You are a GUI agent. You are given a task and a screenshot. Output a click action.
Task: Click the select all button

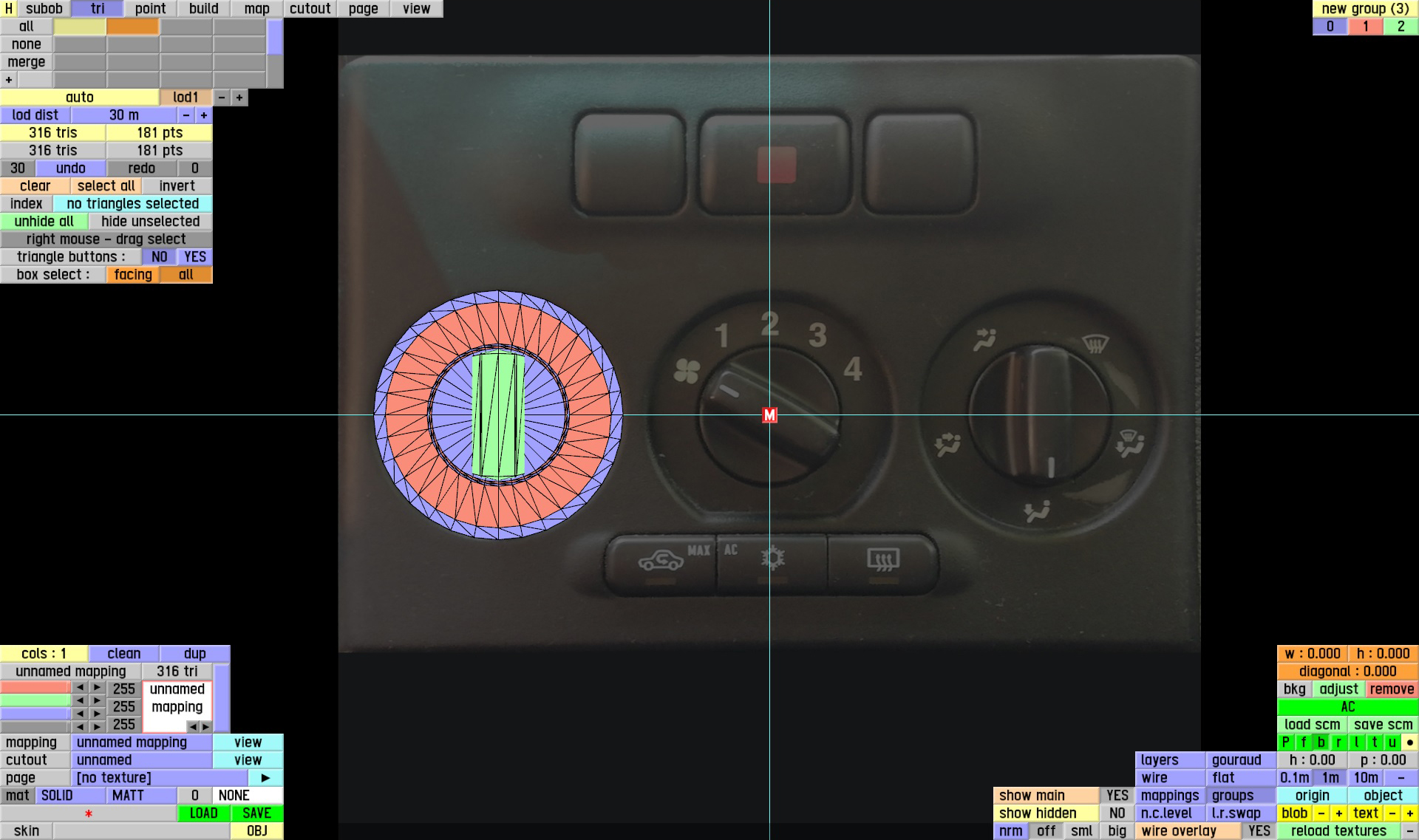[x=106, y=186]
